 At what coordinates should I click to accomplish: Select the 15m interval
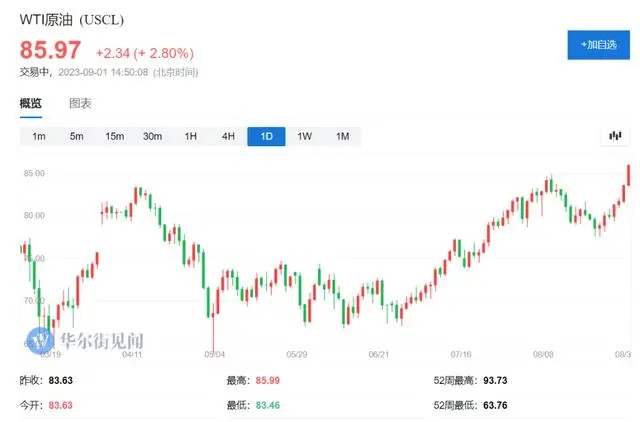[x=115, y=136]
